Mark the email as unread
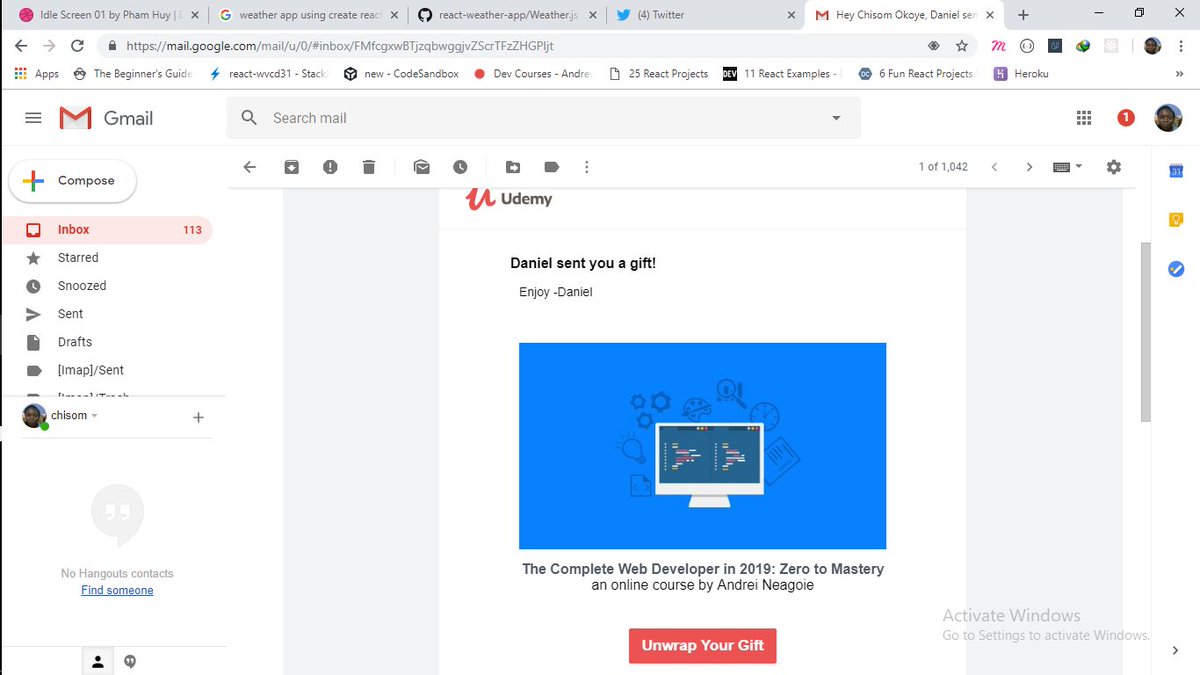Viewport: 1200px width, 675px height. (422, 167)
